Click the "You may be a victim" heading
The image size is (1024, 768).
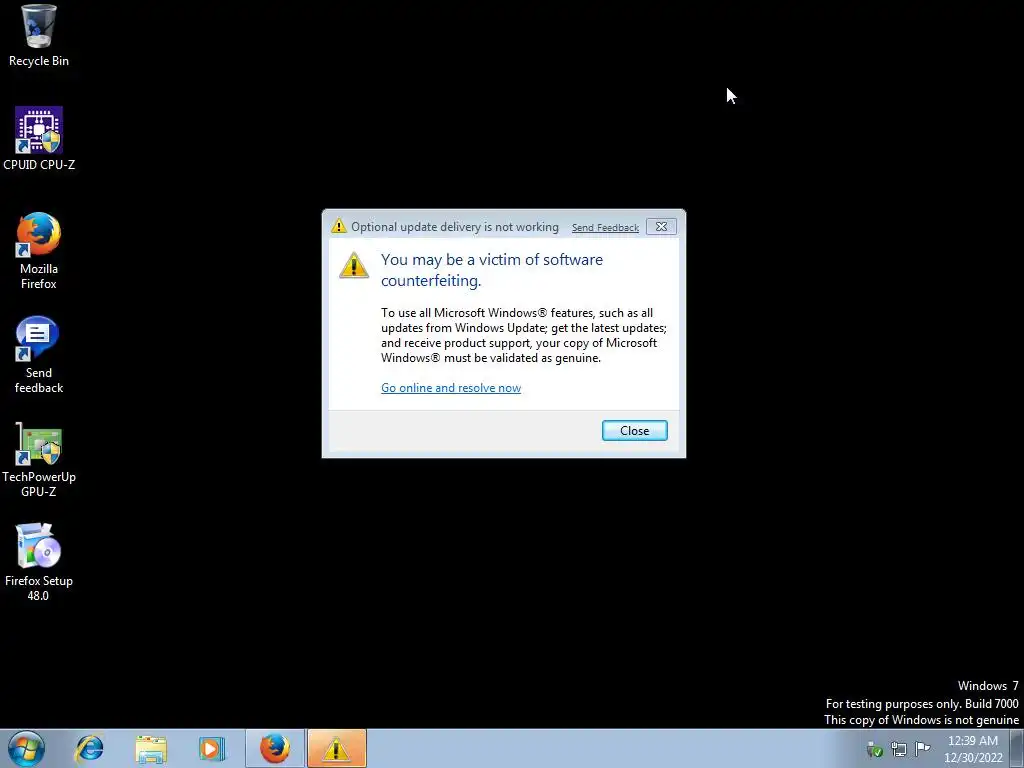(492, 270)
